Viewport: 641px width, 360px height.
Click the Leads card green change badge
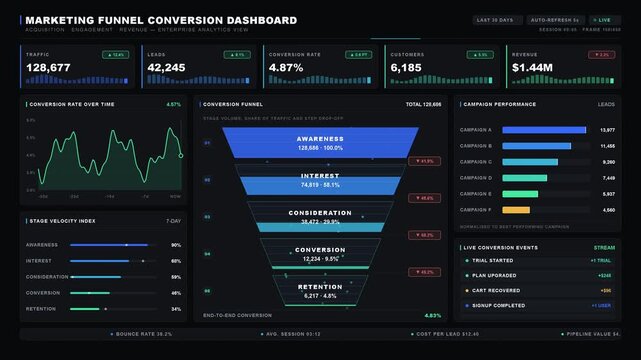(x=237, y=55)
